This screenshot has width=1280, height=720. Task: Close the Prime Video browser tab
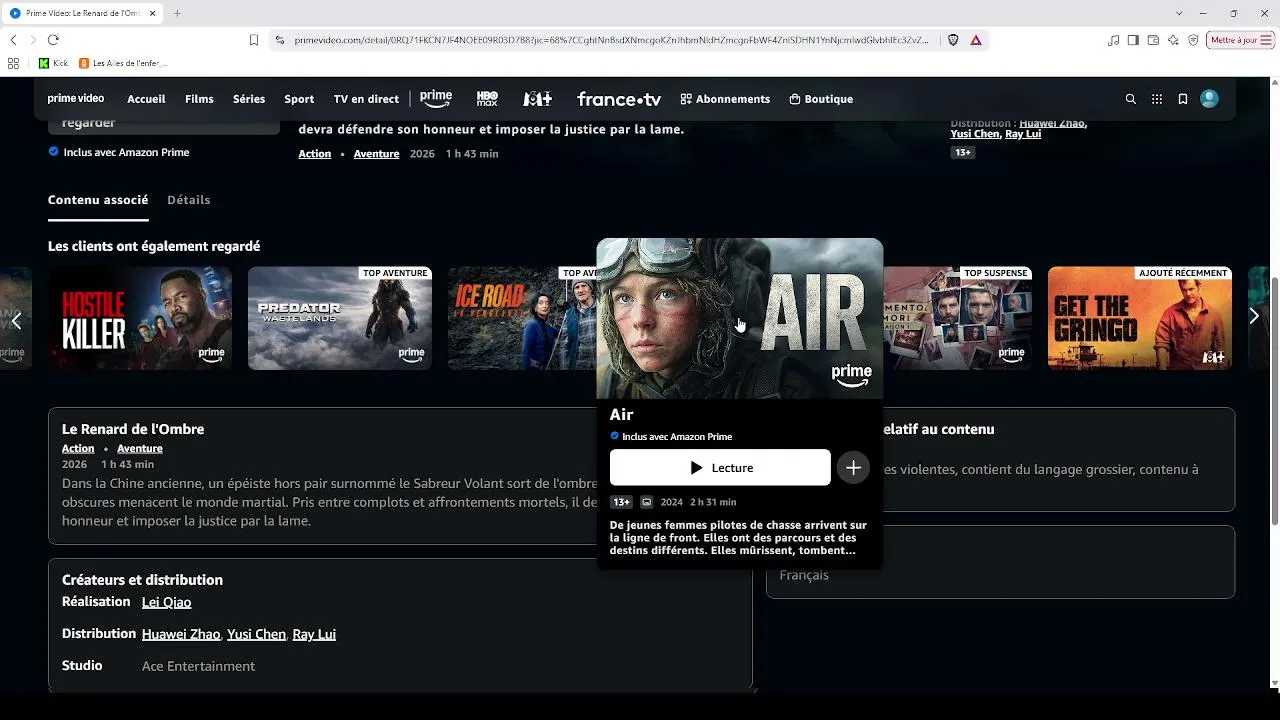point(153,13)
